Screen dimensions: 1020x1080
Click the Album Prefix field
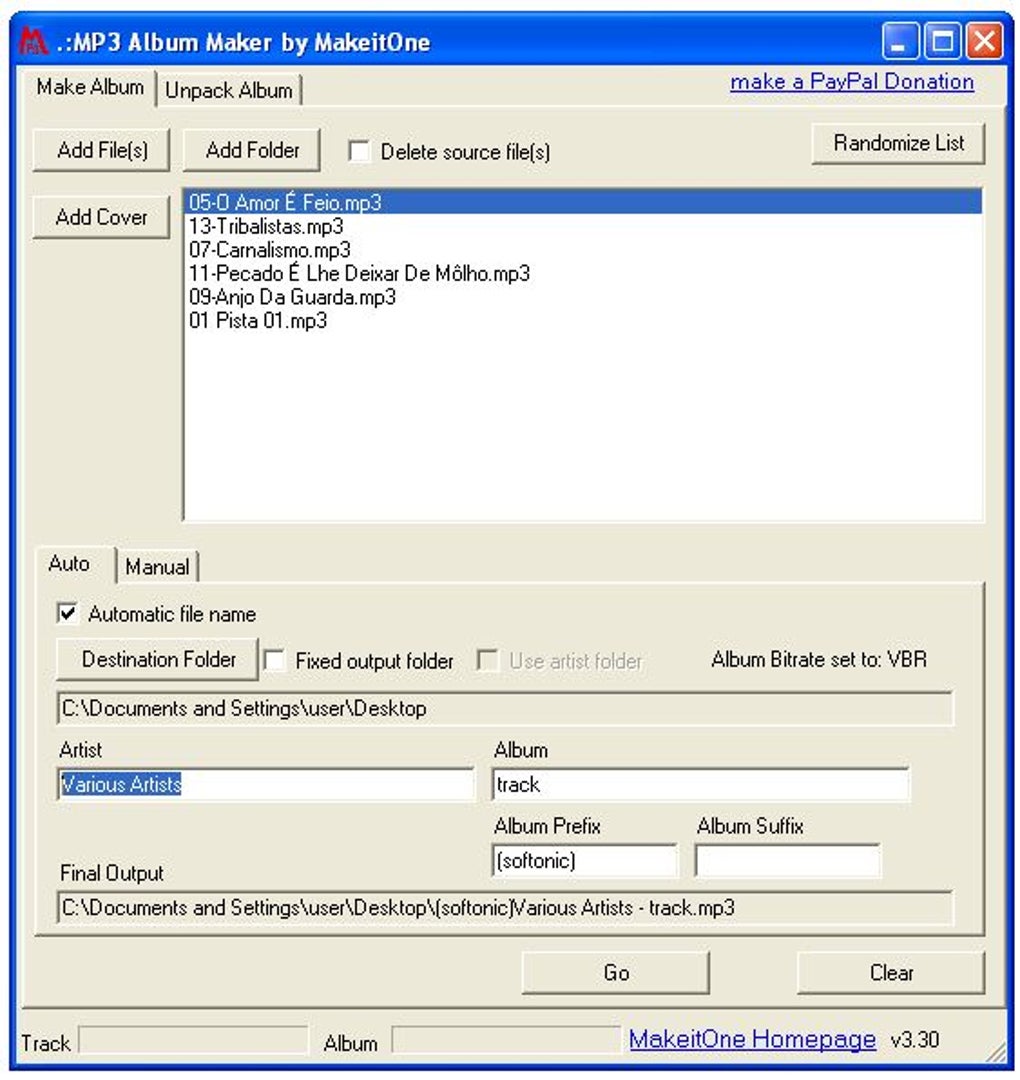click(585, 860)
